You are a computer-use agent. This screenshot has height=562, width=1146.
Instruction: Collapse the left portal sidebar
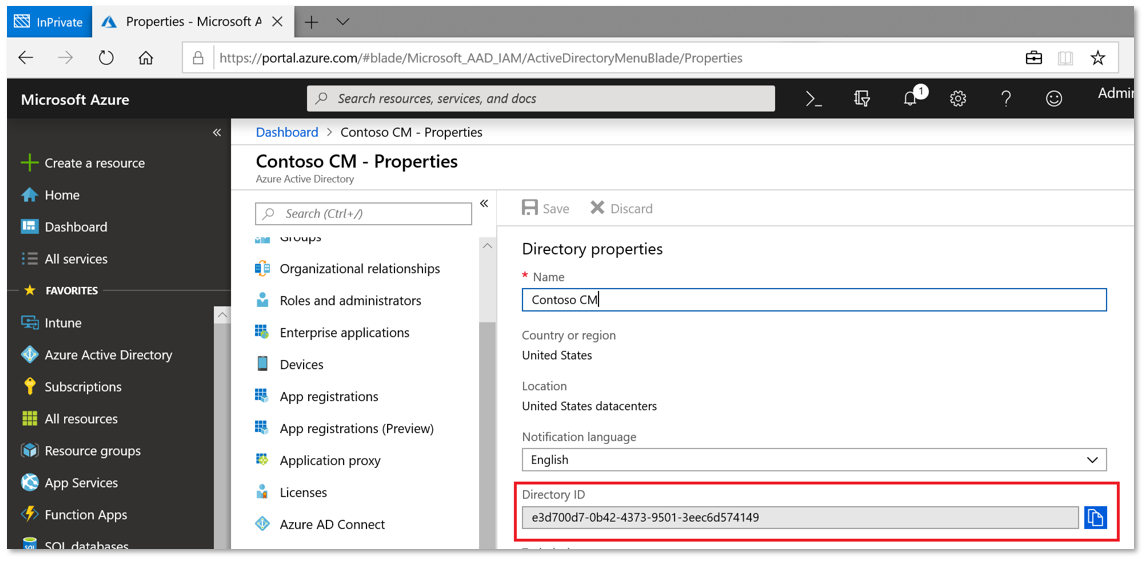point(217,132)
